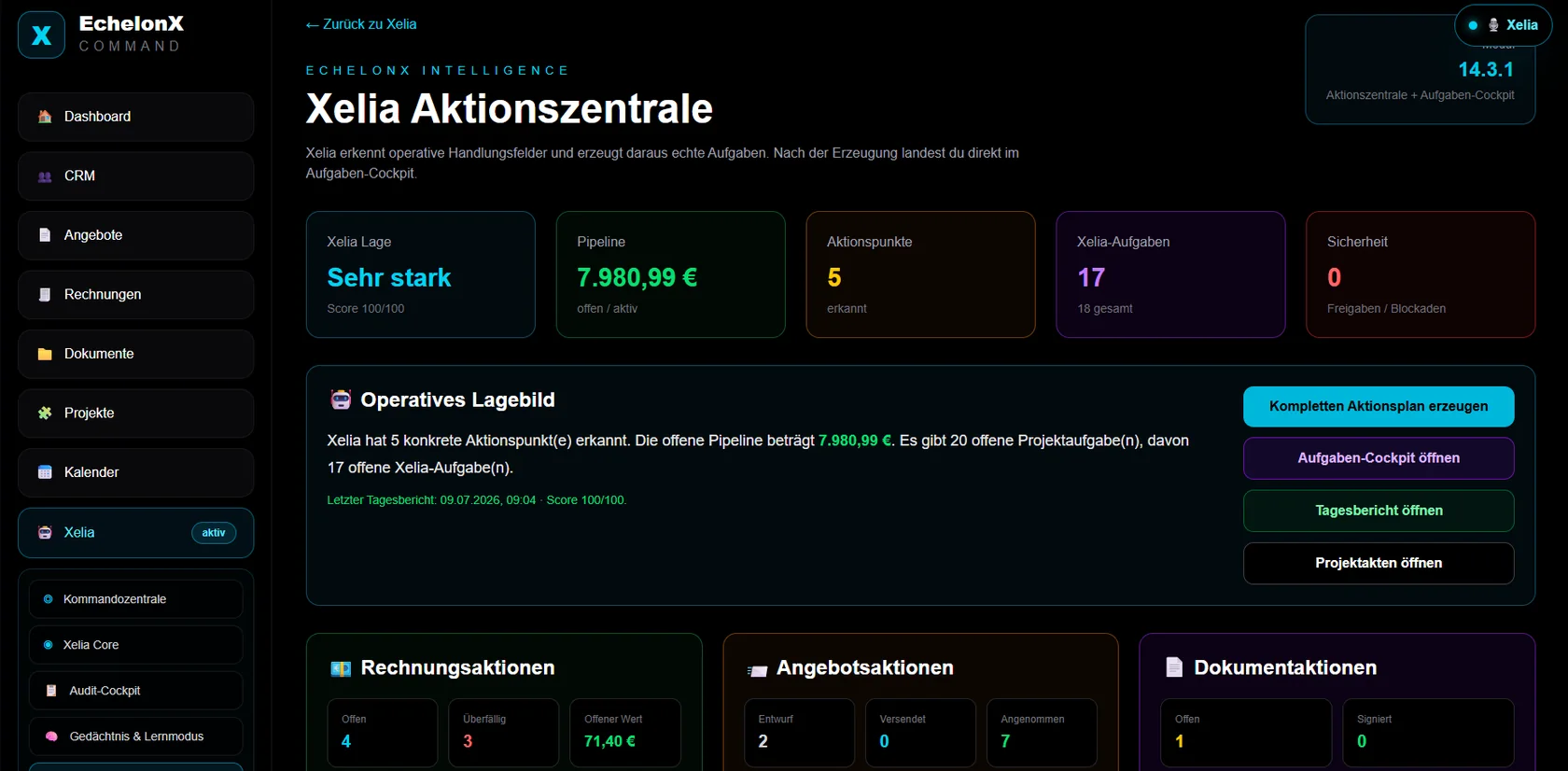Click the Angebote document icon
This screenshot has height=771, width=1568.
click(x=45, y=235)
